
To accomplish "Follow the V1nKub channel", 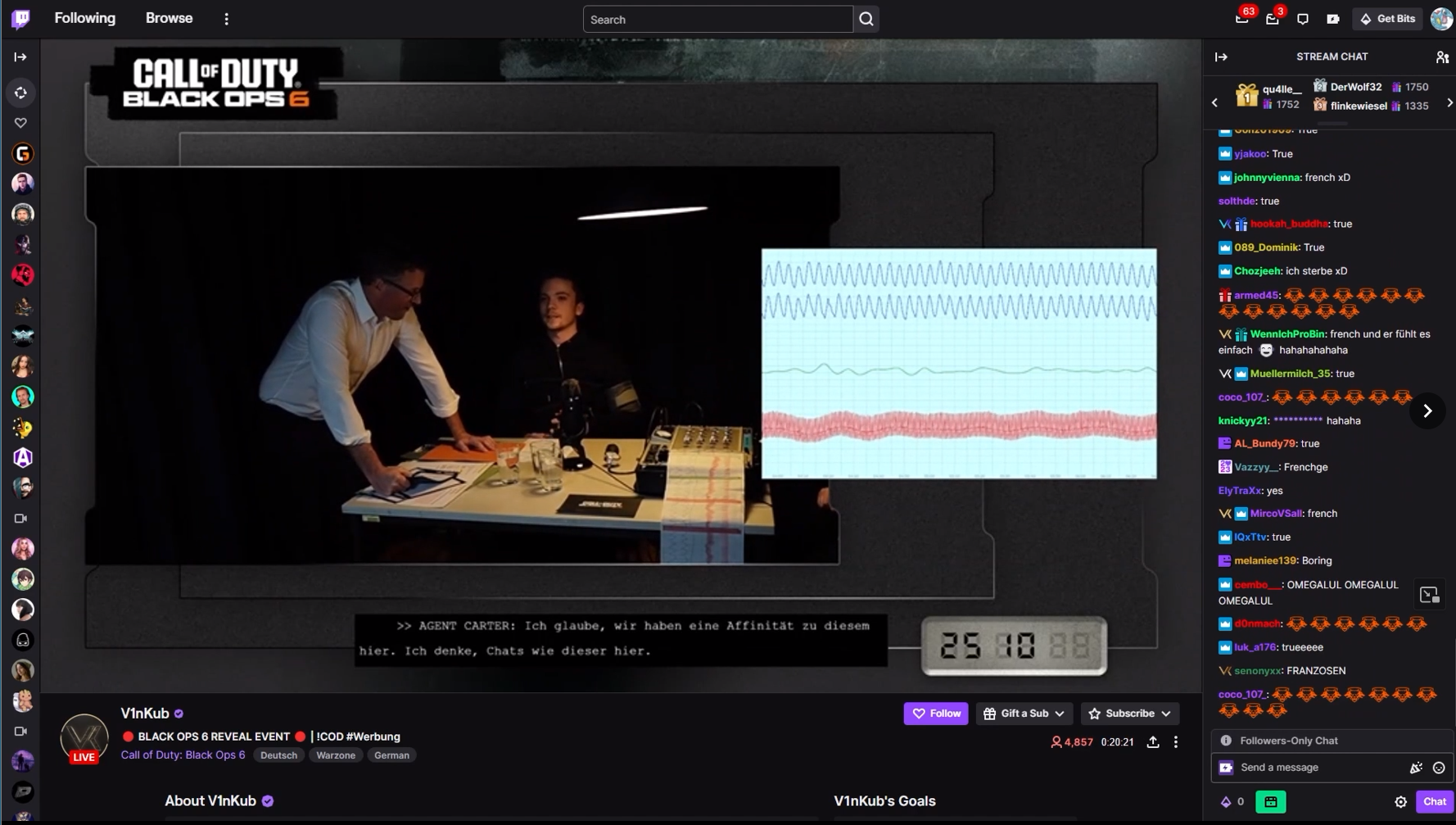I will [935, 714].
